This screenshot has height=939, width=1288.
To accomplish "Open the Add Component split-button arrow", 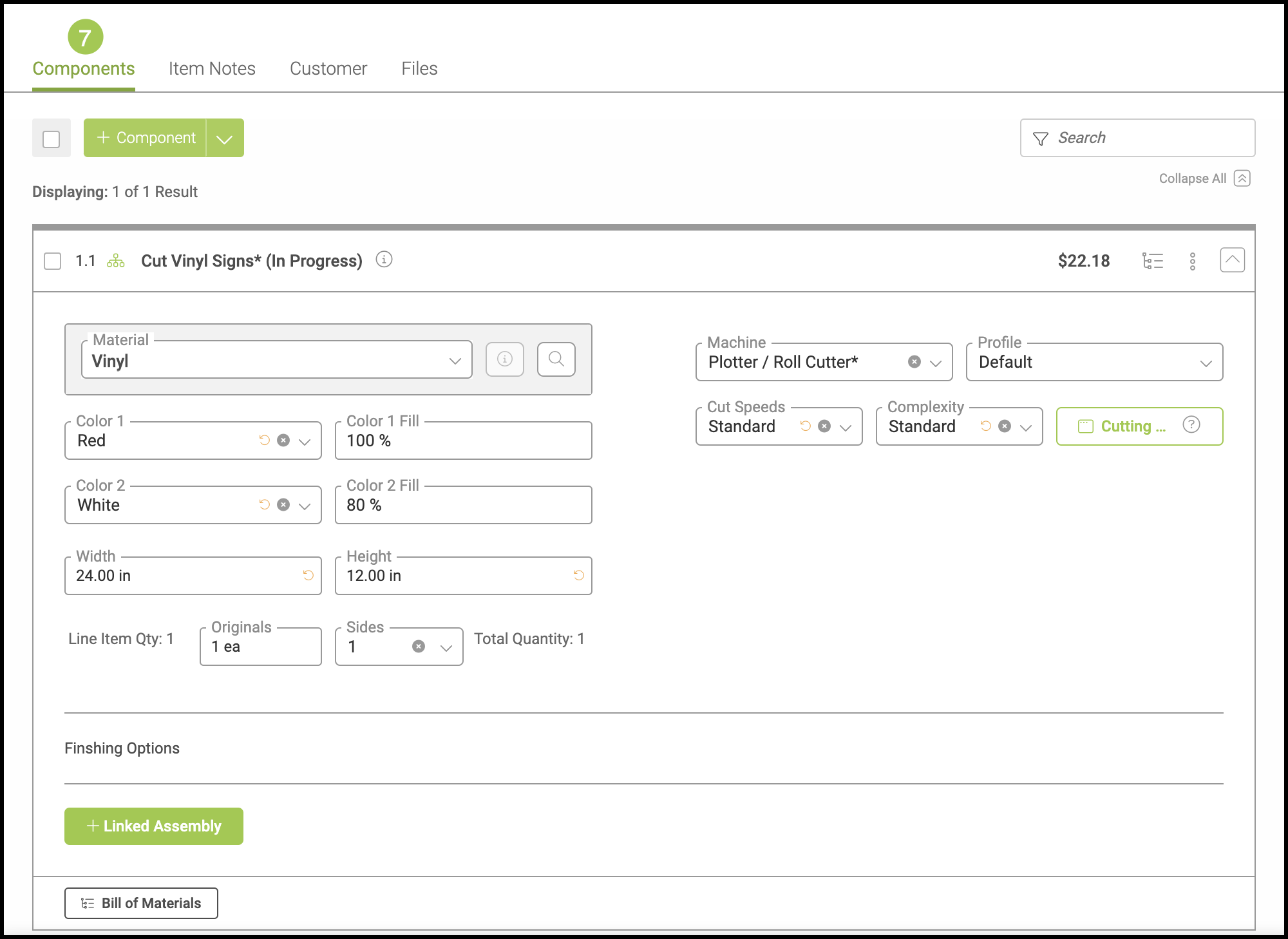I will click(225, 138).
